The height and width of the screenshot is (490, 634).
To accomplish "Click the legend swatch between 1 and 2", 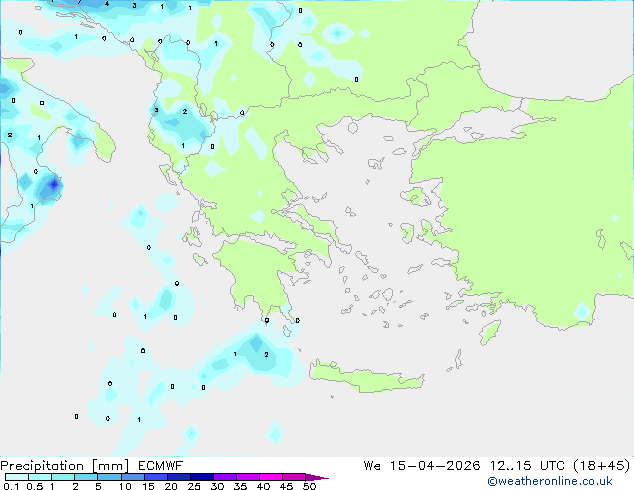I will (x=63, y=477).
